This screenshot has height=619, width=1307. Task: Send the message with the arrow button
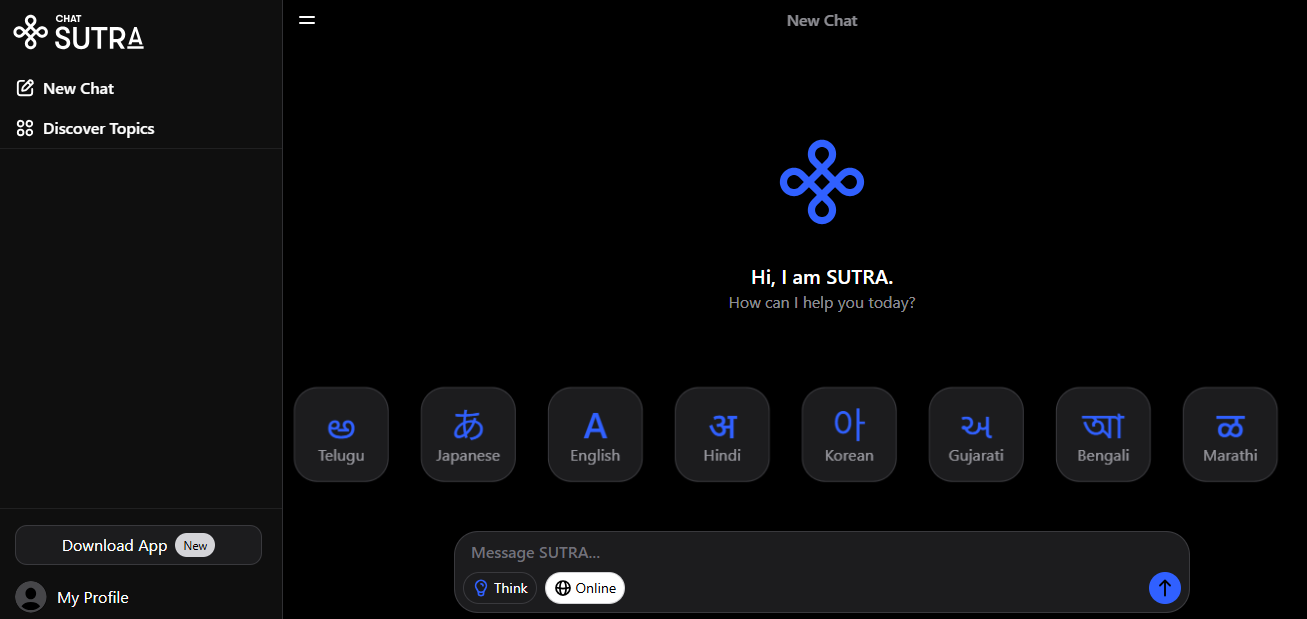pos(1165,588)
